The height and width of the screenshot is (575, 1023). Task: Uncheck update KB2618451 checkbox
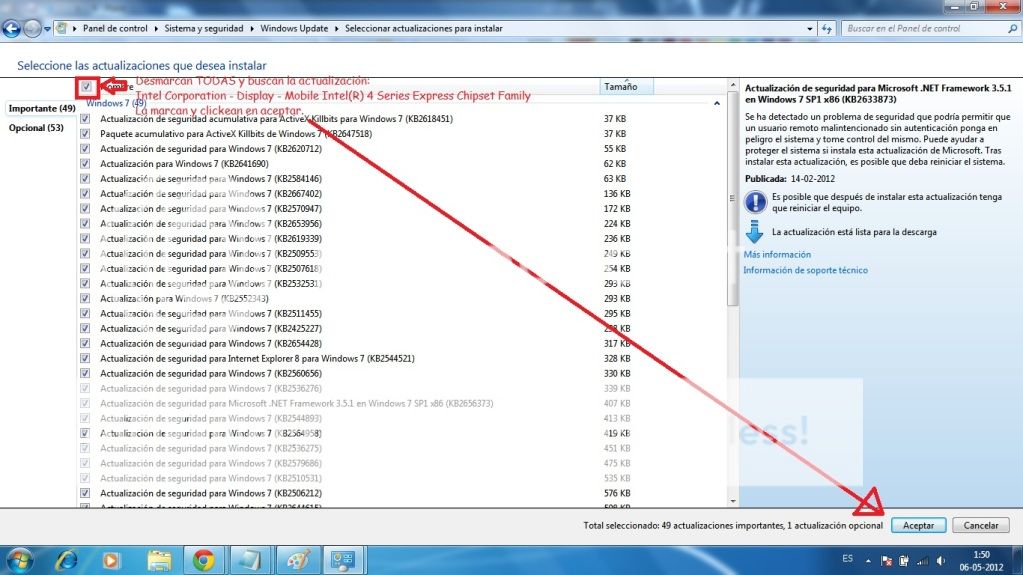(85, 119)
